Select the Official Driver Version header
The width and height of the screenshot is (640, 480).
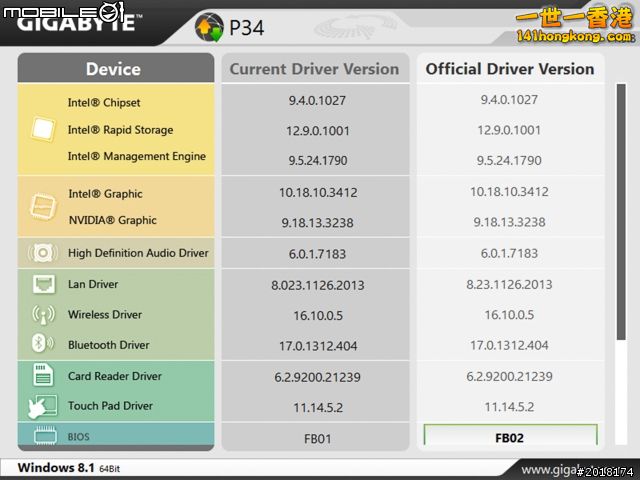click(510, 69)
